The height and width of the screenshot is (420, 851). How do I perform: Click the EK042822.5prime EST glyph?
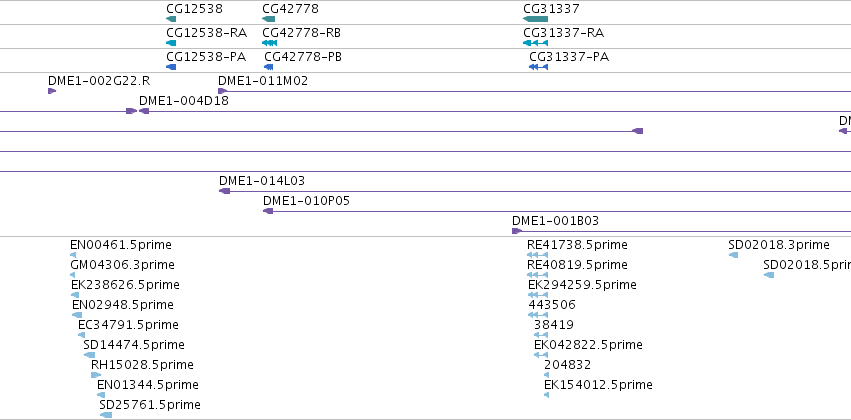pyautogui.click(x=541, y=355)
